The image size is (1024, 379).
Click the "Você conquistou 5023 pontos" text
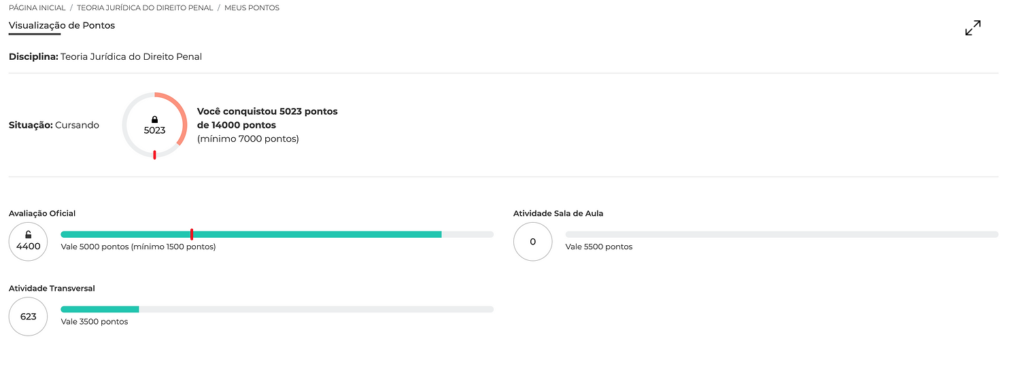[267, 111]
